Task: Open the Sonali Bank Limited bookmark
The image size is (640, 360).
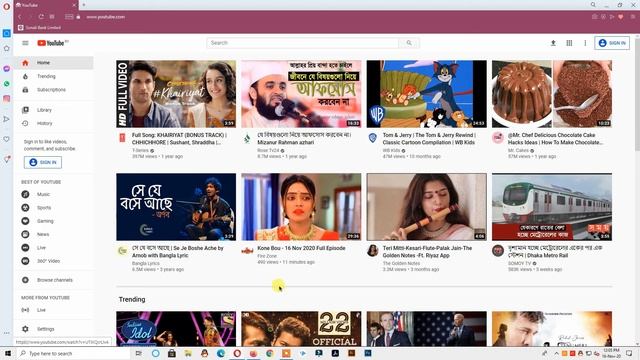Action: 39,27
